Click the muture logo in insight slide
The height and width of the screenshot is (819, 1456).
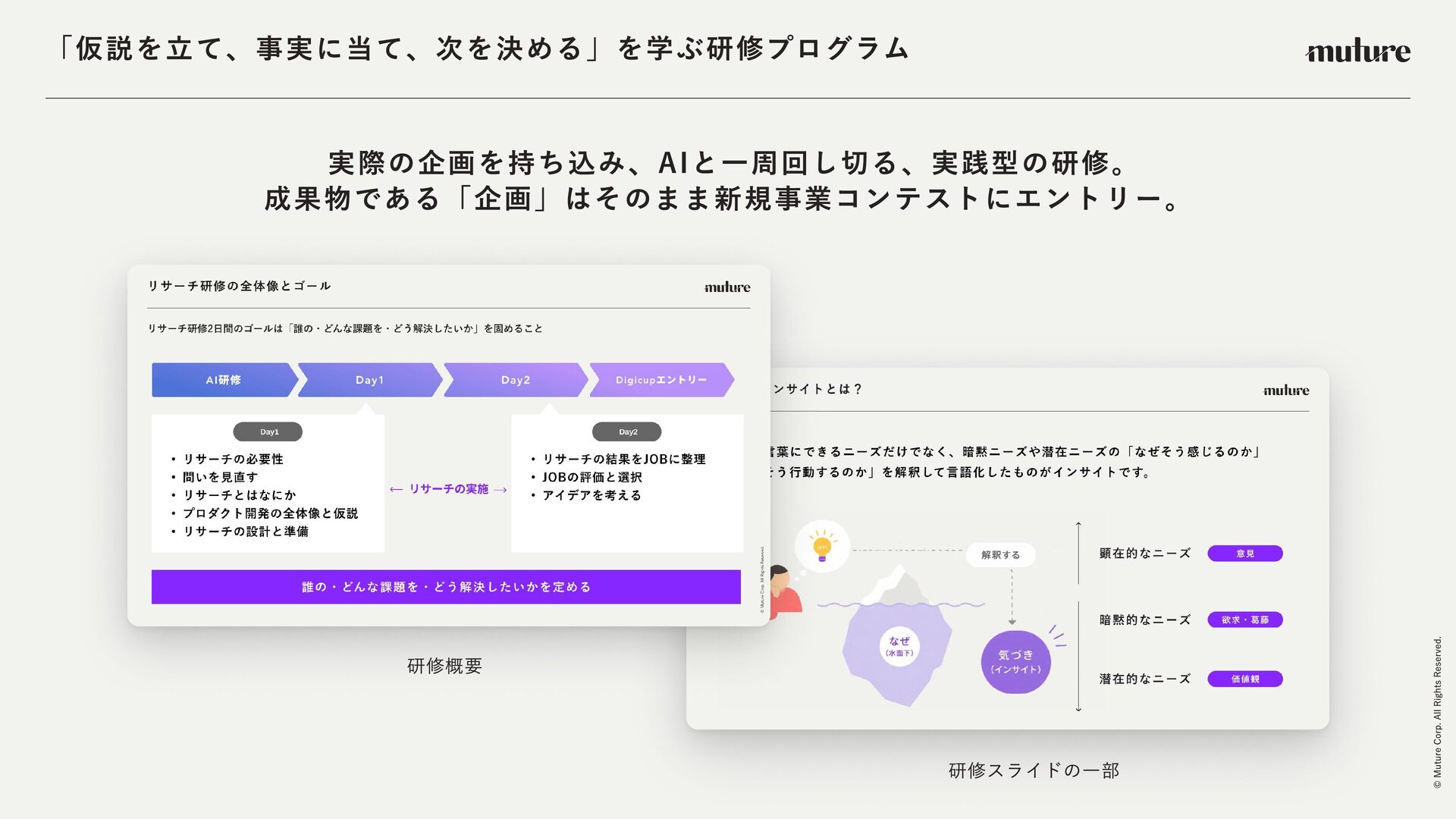click(x=1286, y=390)
